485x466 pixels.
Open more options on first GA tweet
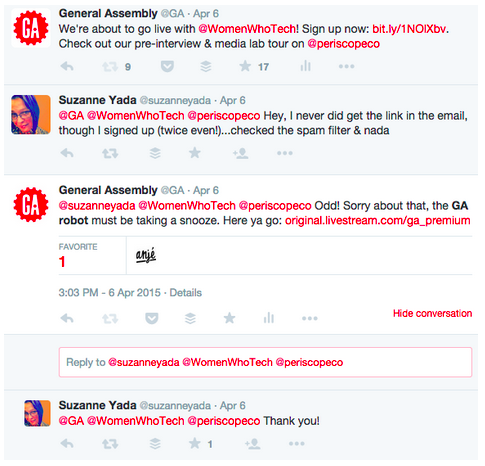(346, 66)
